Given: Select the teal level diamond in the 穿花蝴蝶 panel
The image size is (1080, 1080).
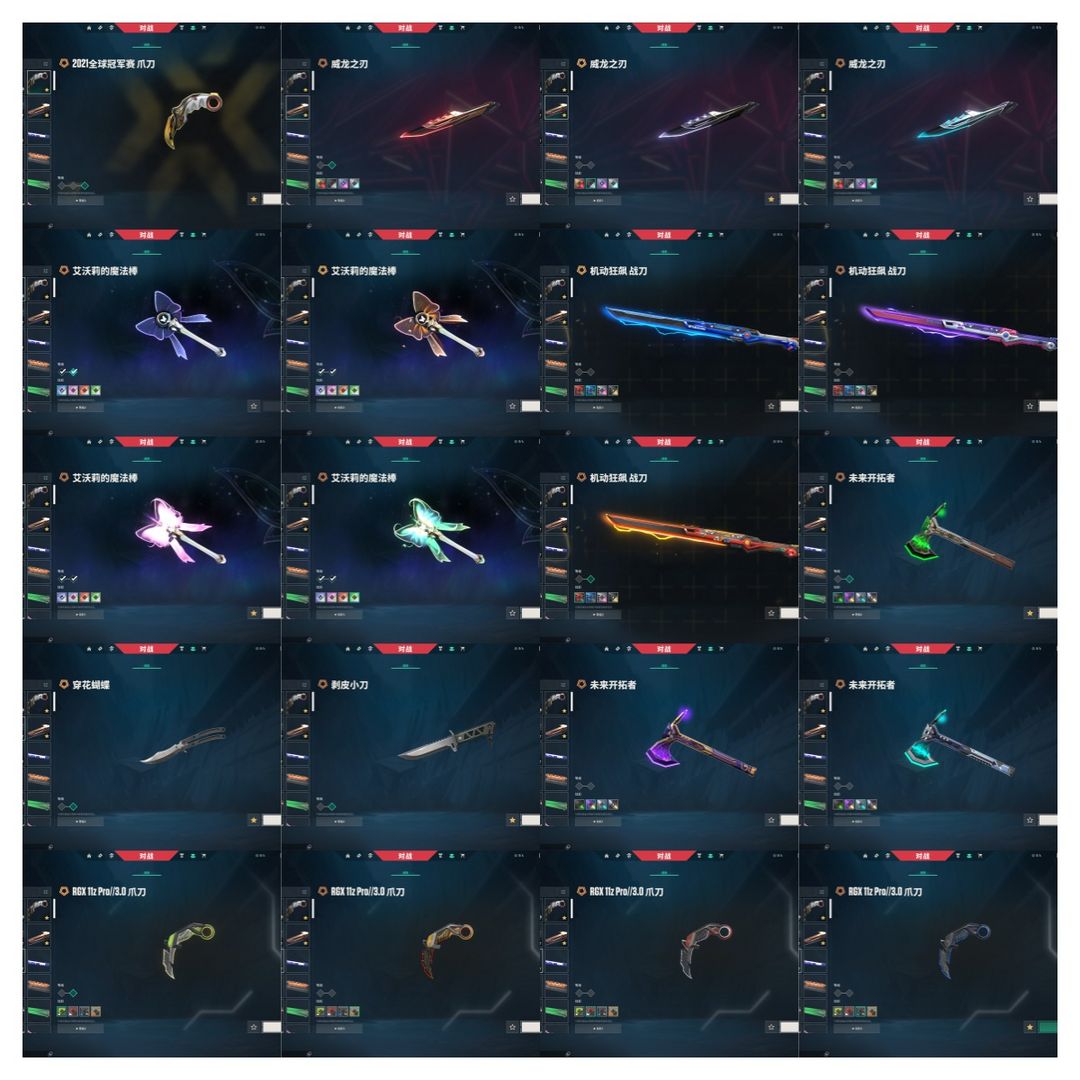Looking at the screenshot, I should click(x=73, y=806).
